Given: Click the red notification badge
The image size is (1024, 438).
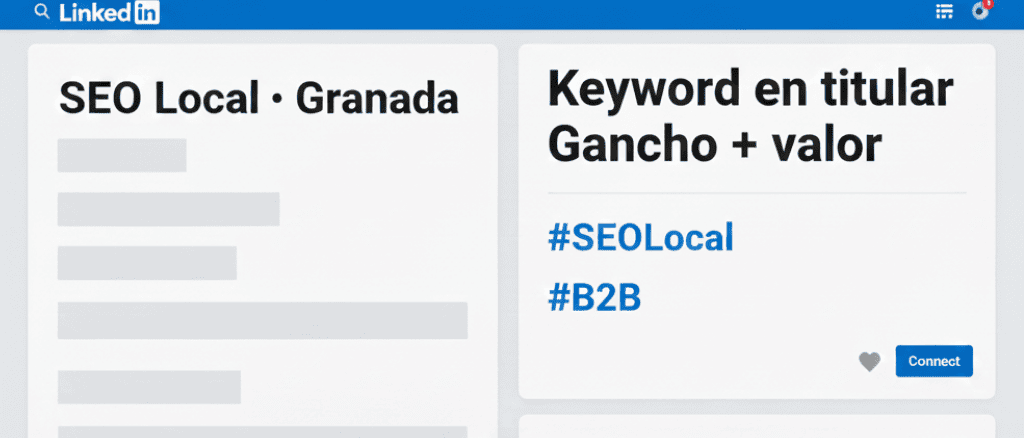Looking at the screenshot, I should click(x=988, y=4).
